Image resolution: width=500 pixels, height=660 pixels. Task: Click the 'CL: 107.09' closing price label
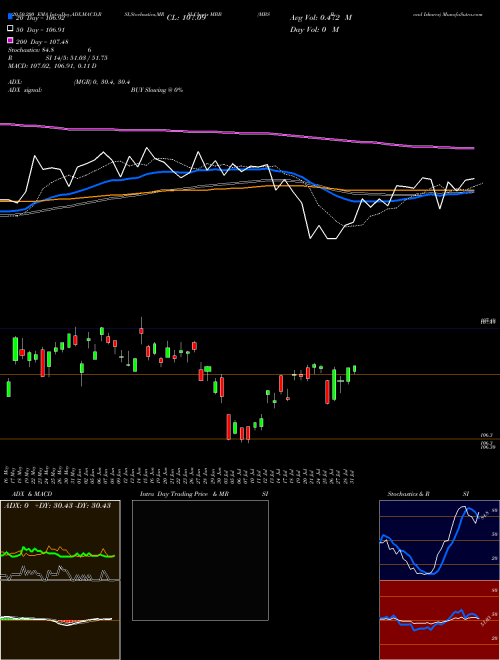coord(186,18)
